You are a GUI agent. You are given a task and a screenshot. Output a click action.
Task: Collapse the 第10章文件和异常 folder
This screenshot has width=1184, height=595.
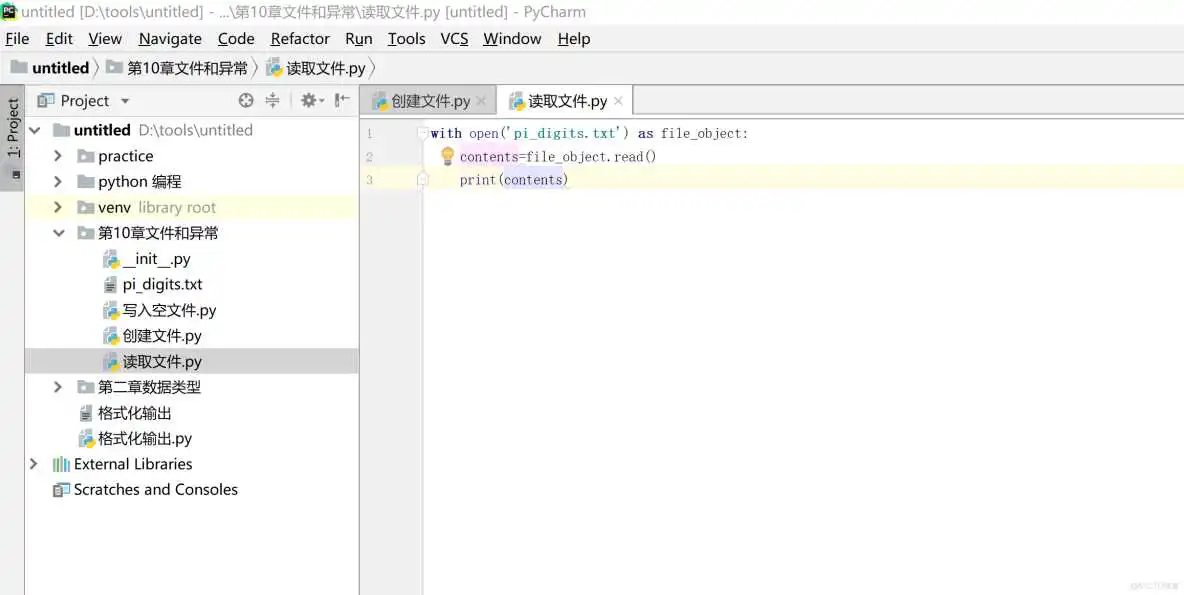point(58,232)
